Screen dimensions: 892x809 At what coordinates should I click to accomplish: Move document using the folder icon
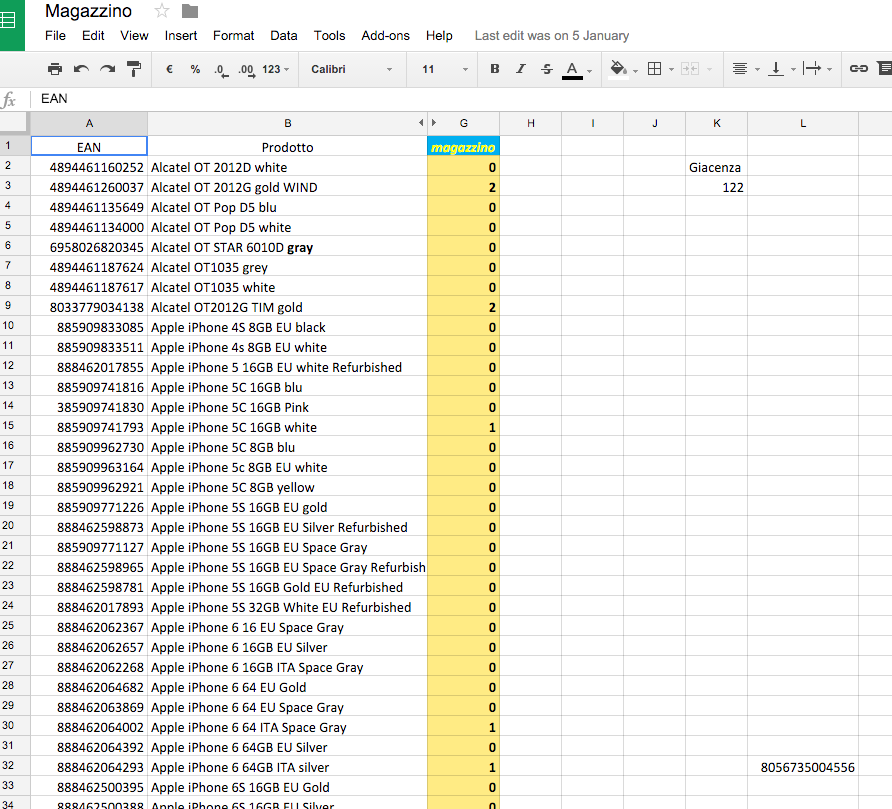pos(189,11)
